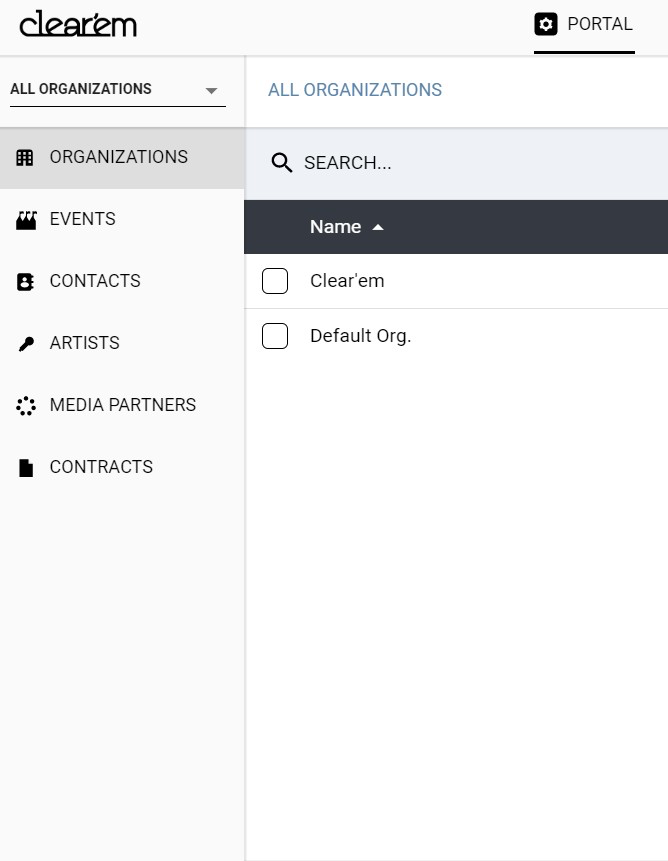Click the Media Partners dotted circle icon

pyautogui.click(x=26, y=406)
